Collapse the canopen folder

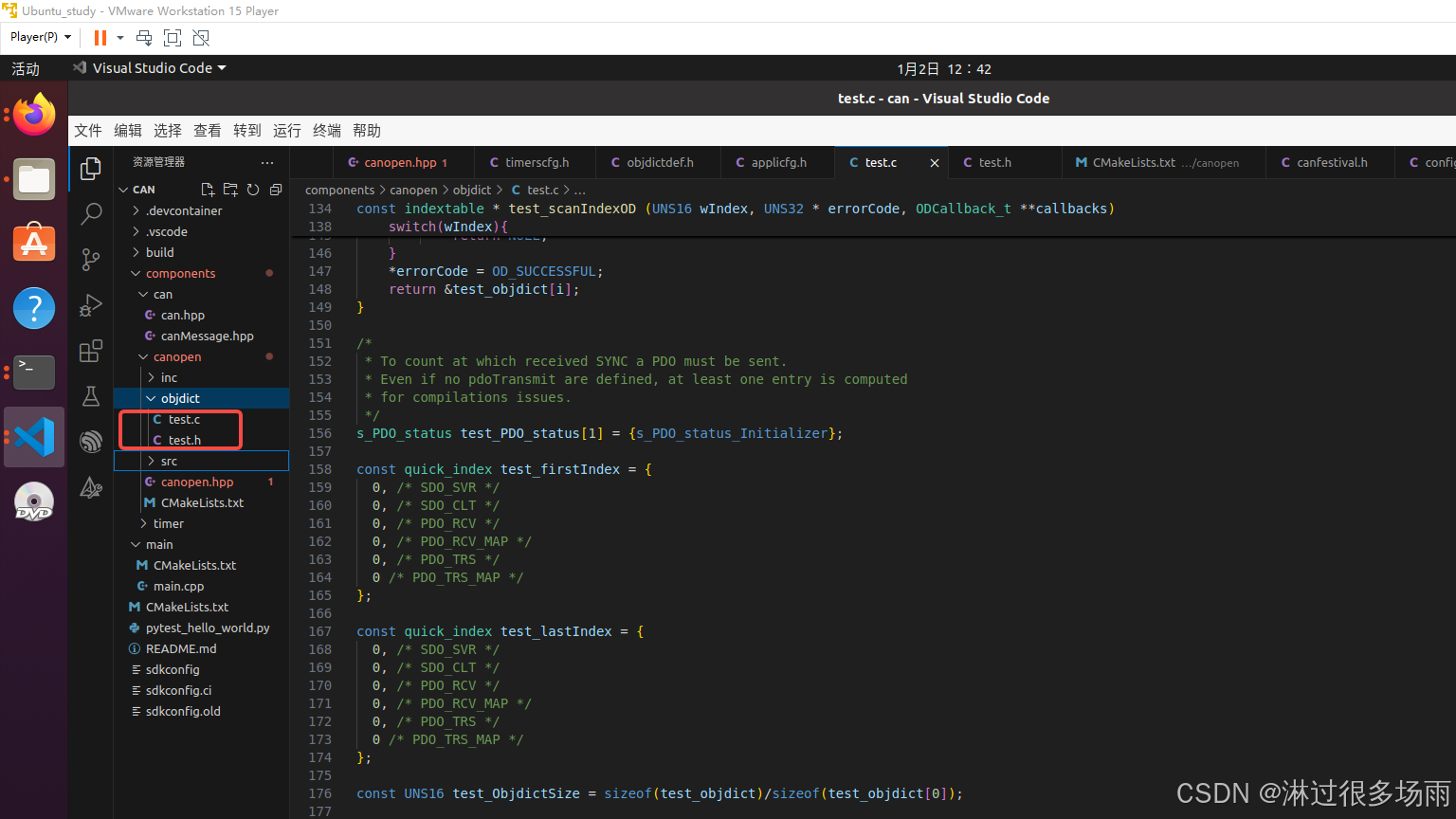tap(201, 356)
